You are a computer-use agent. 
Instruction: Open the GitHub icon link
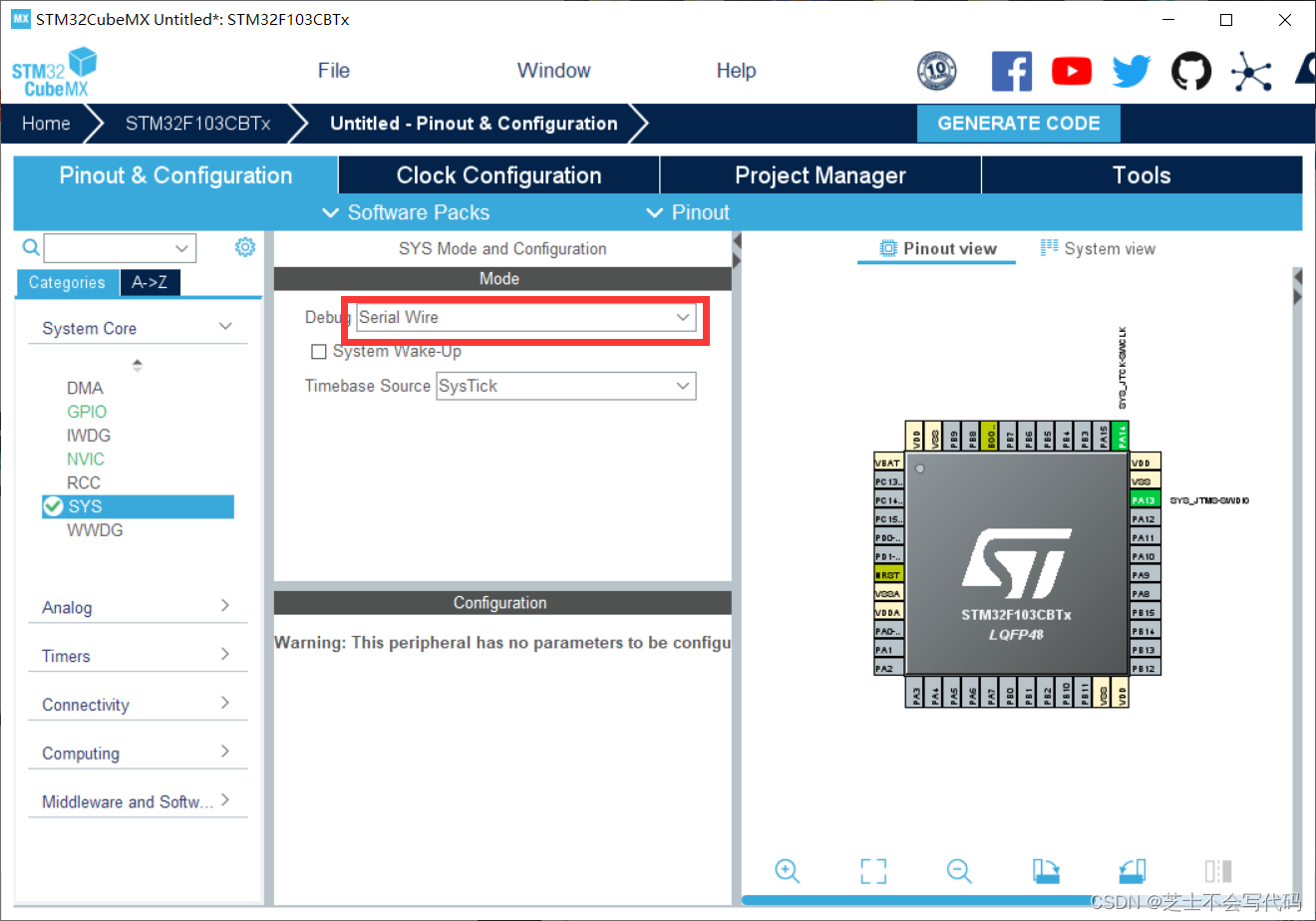tap(1190, 71)
